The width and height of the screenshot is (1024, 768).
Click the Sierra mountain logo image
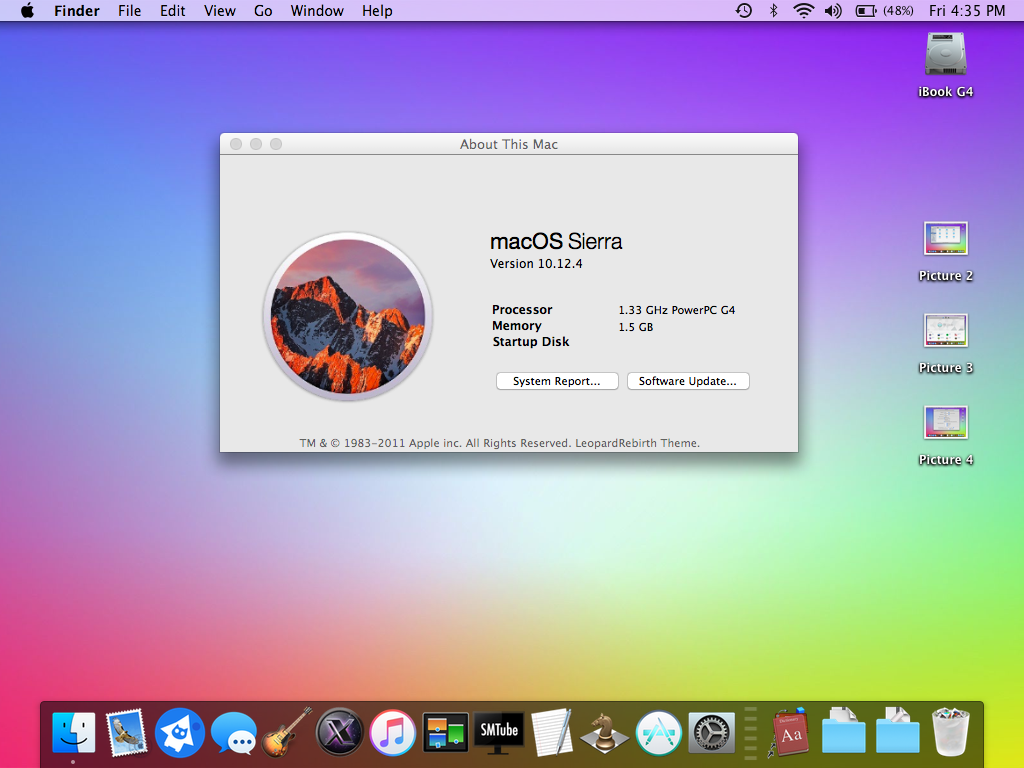(x=348, y=316)
